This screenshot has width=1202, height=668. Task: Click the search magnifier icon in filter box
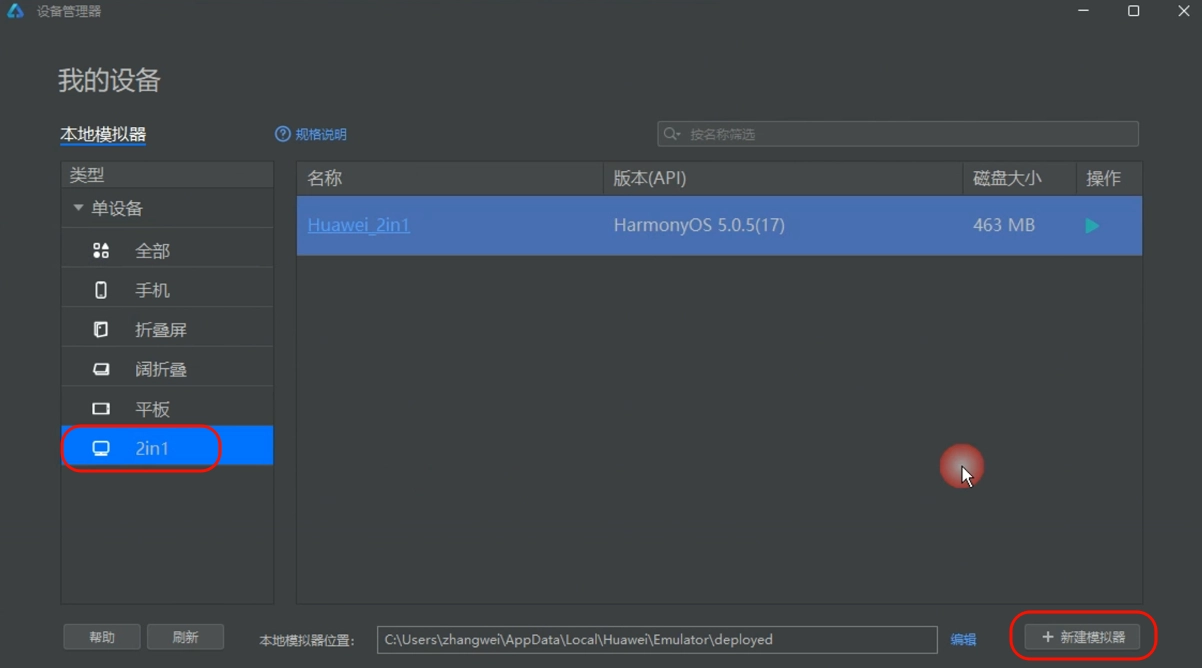point(672,134)
